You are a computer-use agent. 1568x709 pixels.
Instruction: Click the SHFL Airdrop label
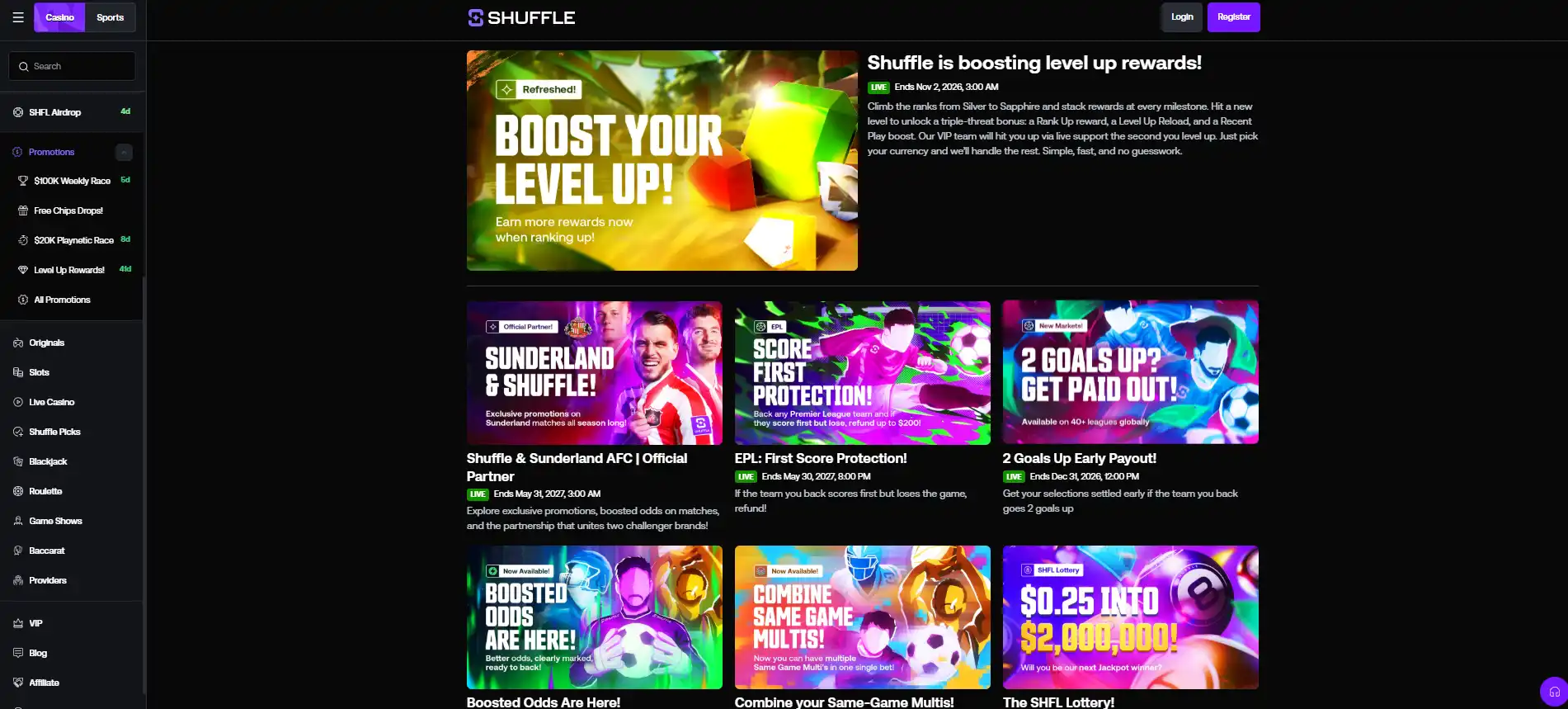[54, 112]
